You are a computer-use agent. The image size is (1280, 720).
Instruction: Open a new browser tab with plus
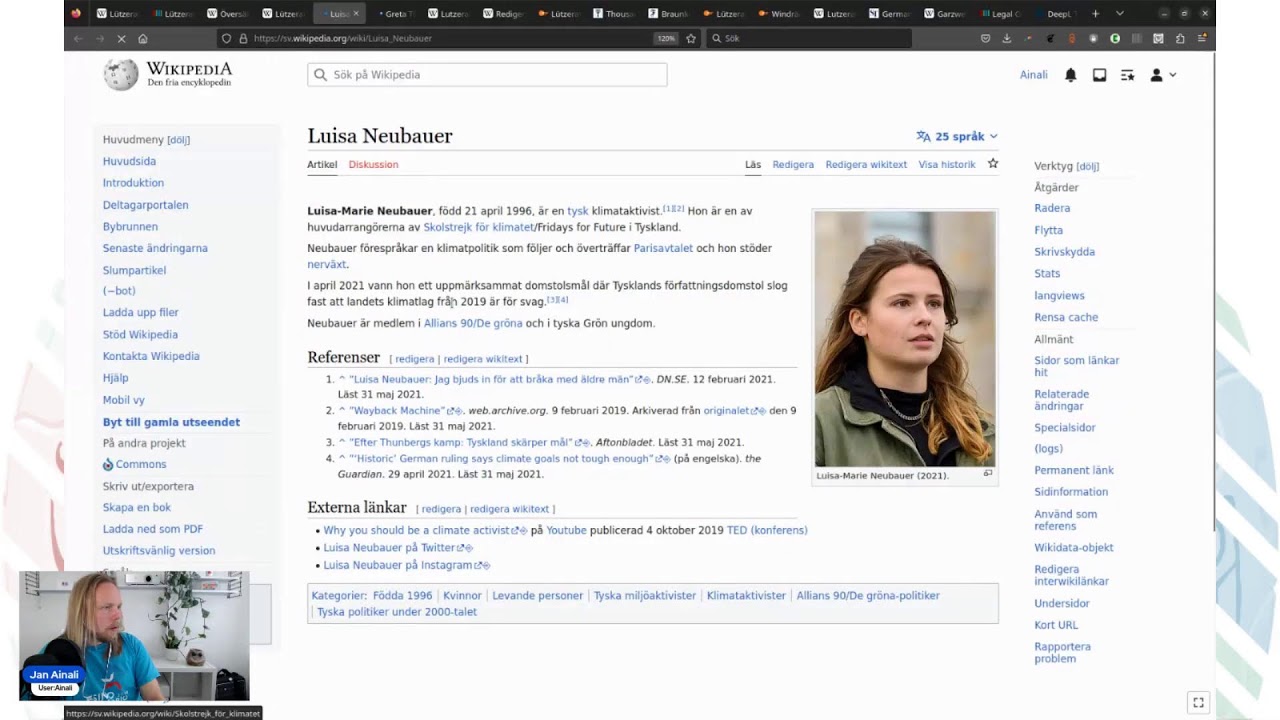coord(1096,14)
